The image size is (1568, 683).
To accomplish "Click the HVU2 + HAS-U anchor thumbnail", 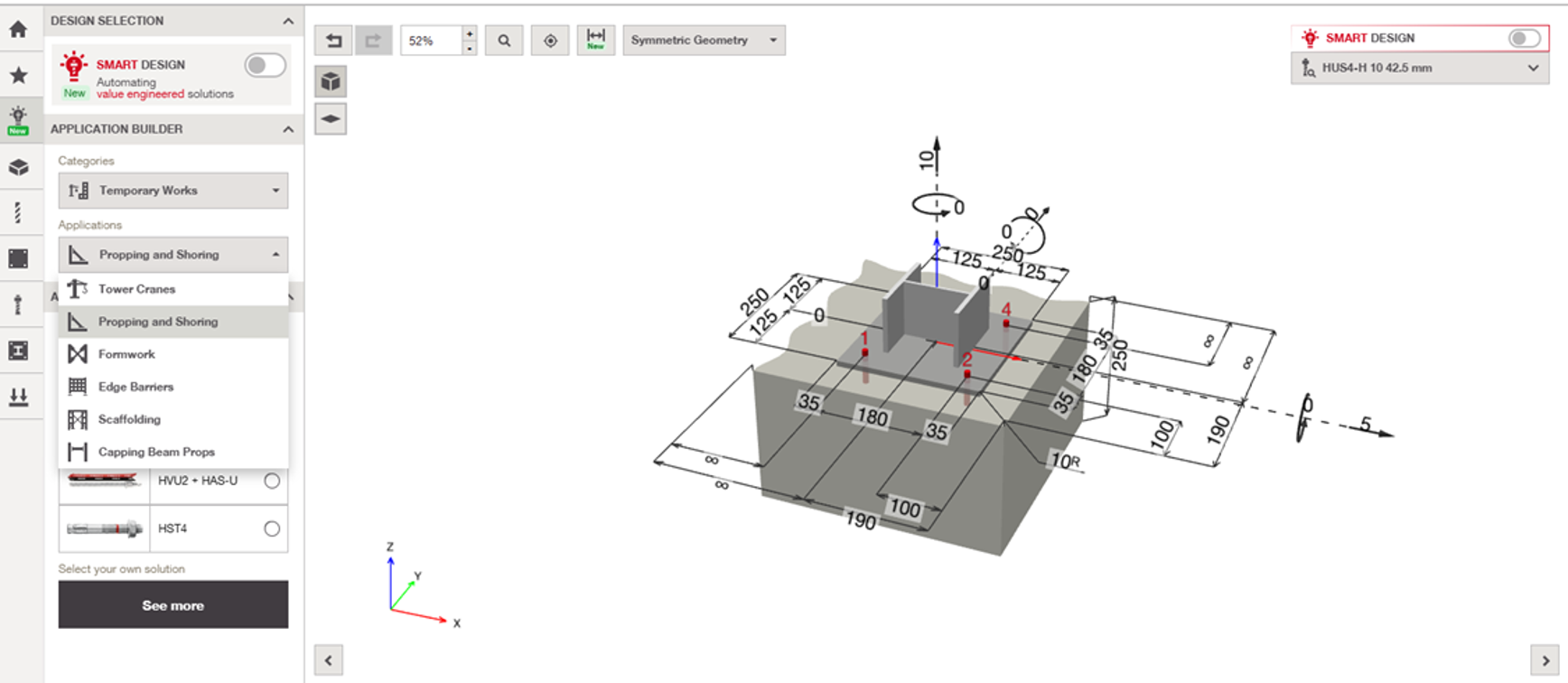I will coord(105,480).
